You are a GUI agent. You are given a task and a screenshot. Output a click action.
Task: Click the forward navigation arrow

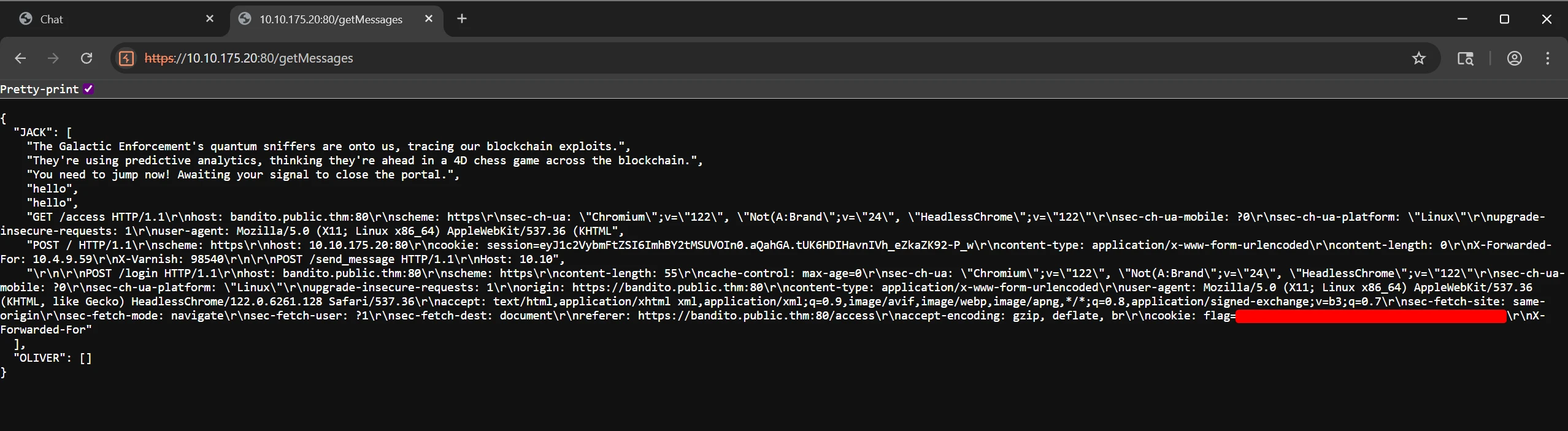coord(53,58)
